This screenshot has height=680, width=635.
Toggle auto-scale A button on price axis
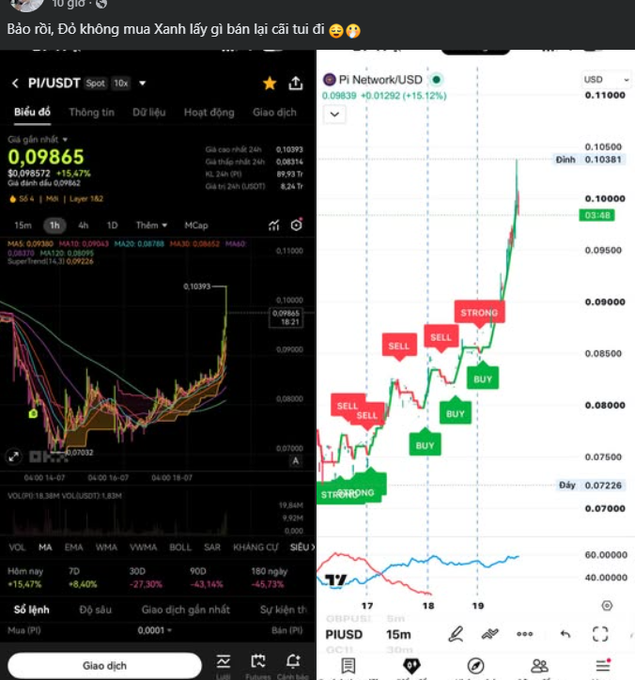(x=295, y=461)
